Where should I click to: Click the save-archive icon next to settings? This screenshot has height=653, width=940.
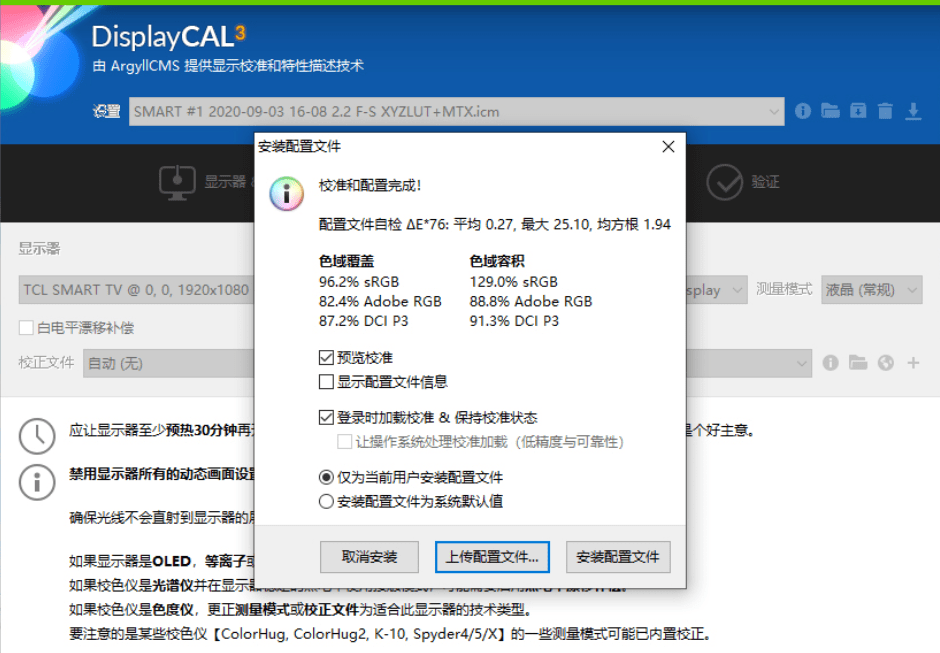(x=858, y=111)
